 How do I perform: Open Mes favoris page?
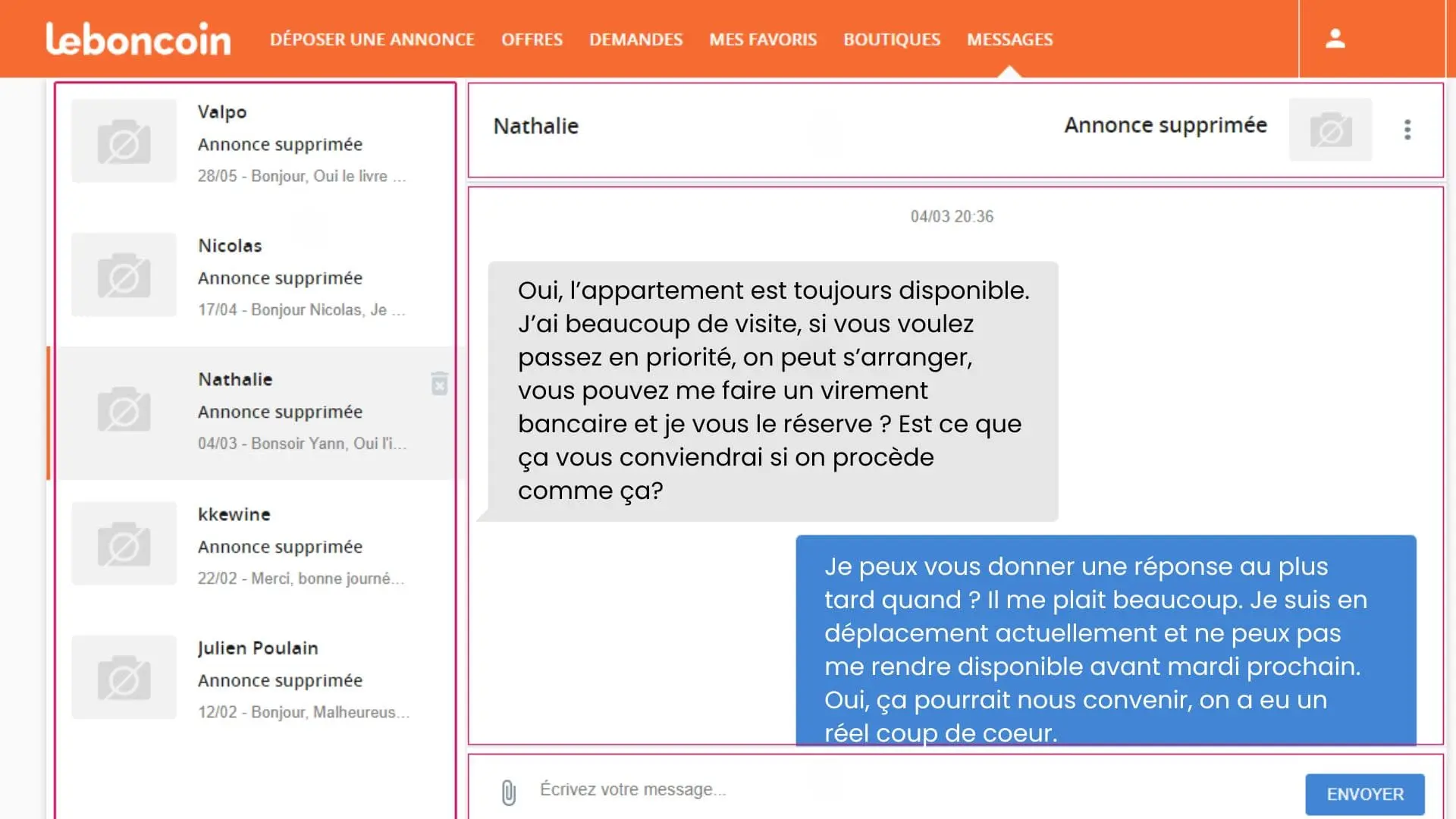coord(763,39)
